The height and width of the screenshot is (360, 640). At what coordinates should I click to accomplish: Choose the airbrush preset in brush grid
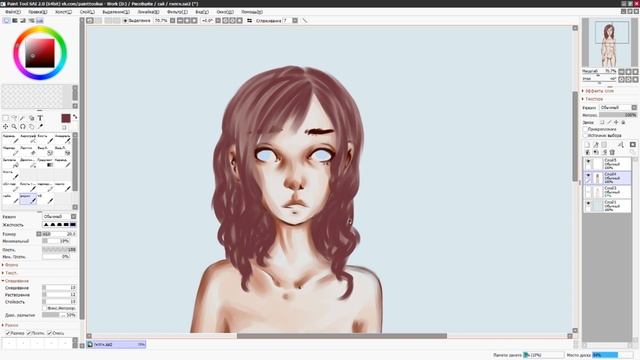pos(28,139)
